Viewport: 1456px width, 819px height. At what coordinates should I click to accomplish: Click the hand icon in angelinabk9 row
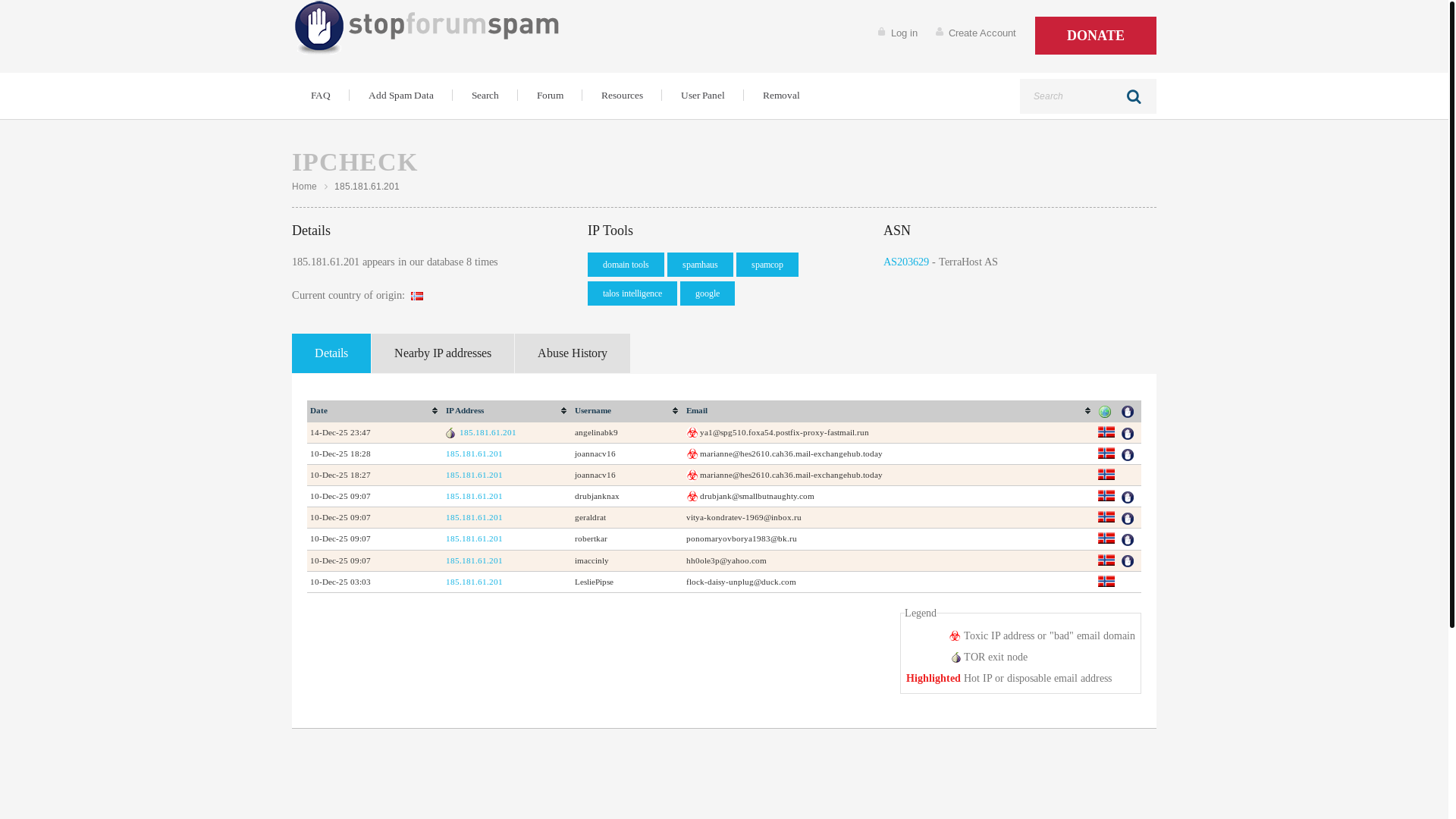[1128, 434]
